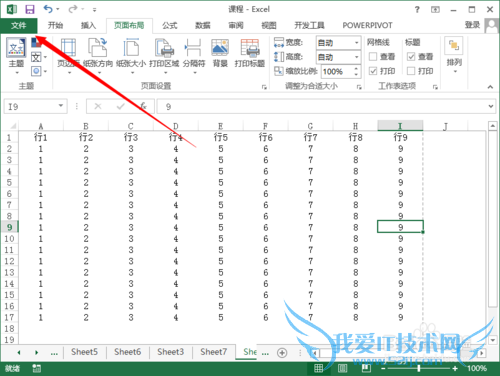Viewport: 500px width, 376px height.
Task: Click next sheet navigation arrow
Action: (x=36, y=353)
